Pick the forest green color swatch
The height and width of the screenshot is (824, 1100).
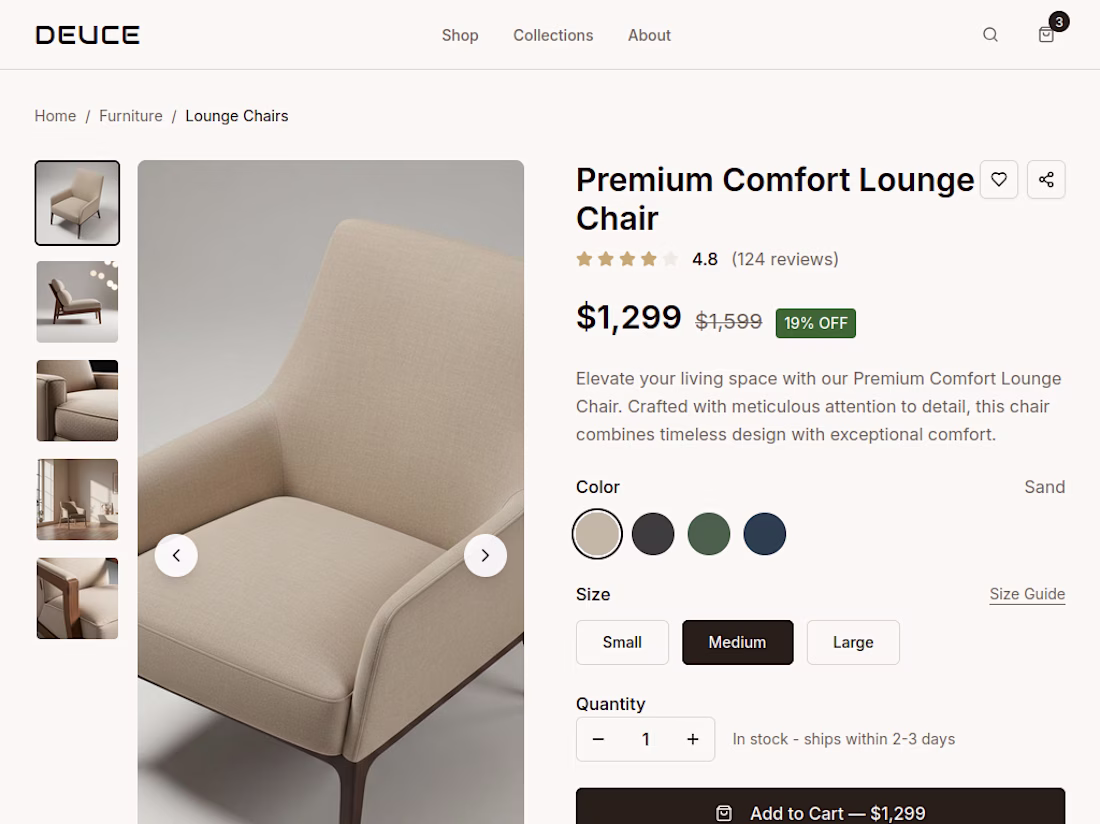709,534
